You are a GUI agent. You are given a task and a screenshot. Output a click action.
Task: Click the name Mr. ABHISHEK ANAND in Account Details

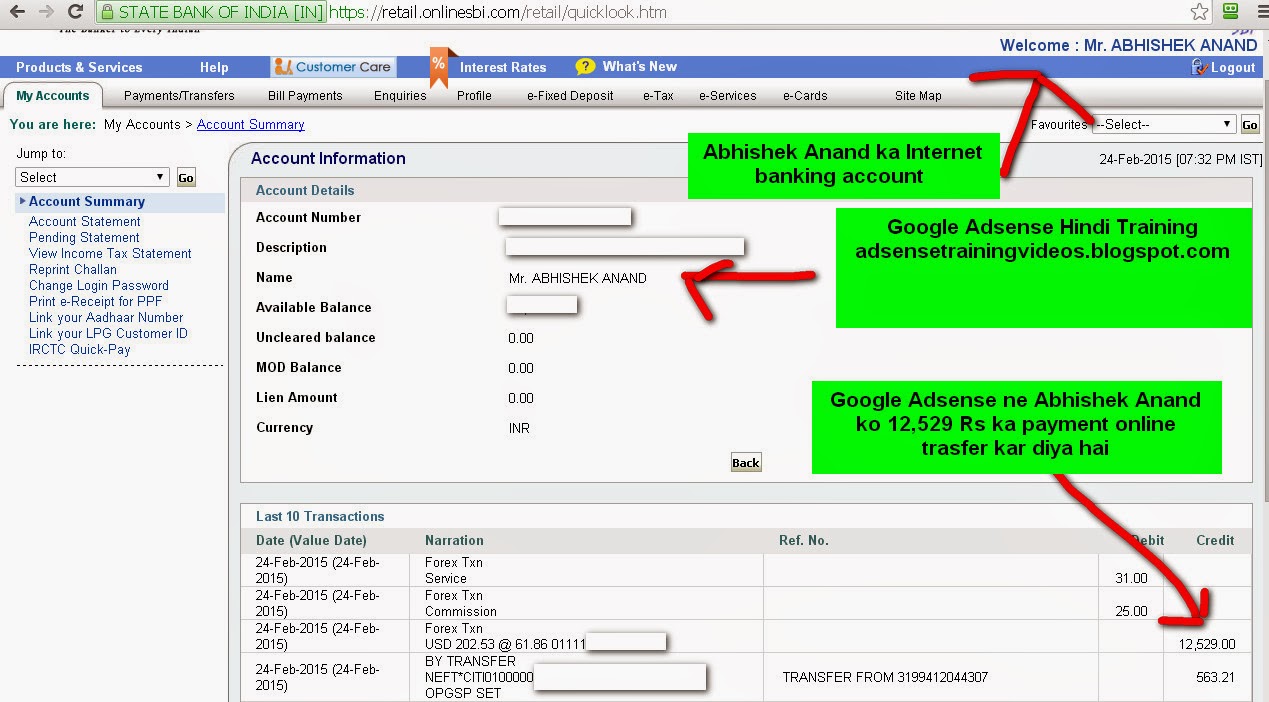(578, 278)
